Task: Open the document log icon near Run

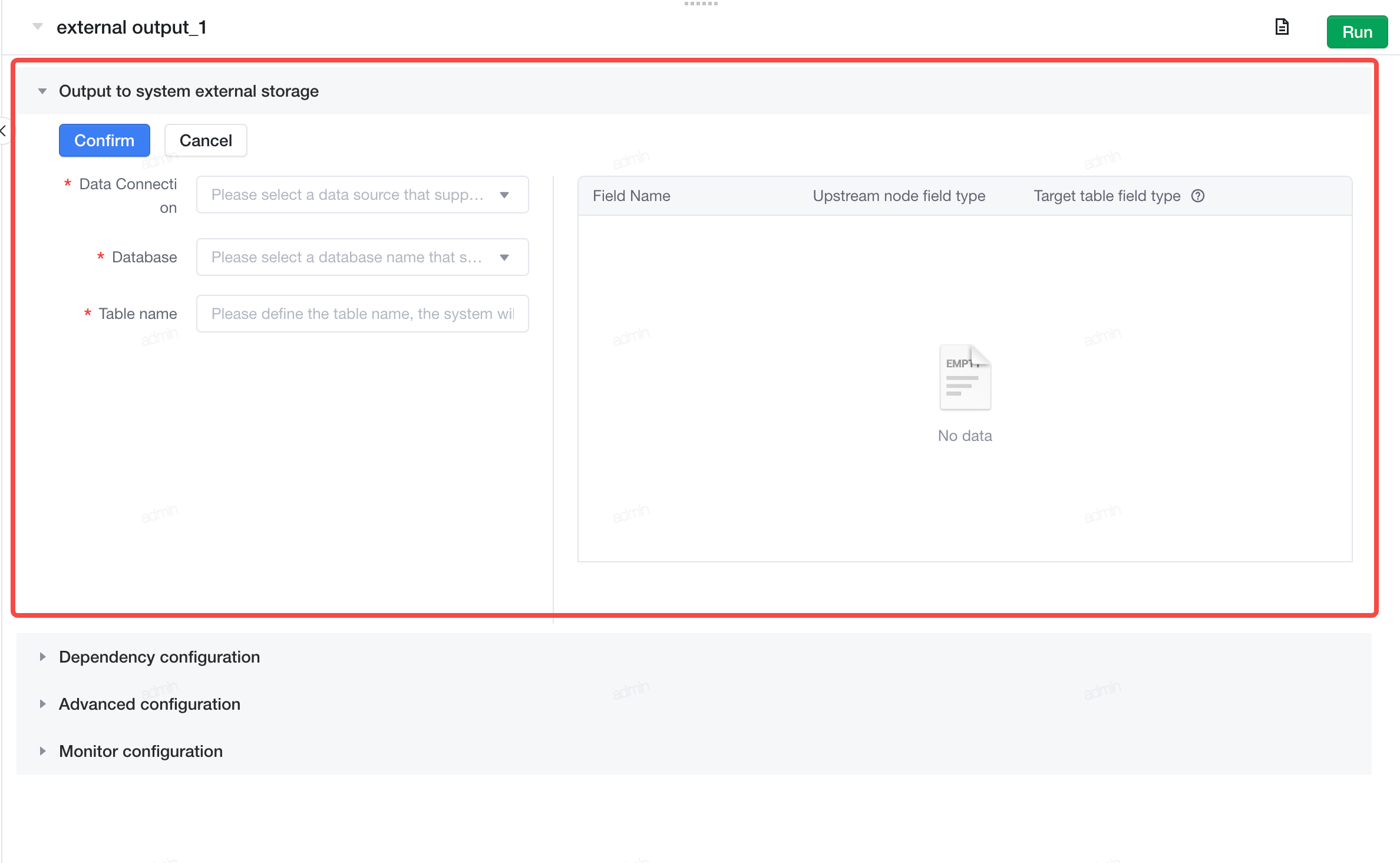Action: (1282, 27)
